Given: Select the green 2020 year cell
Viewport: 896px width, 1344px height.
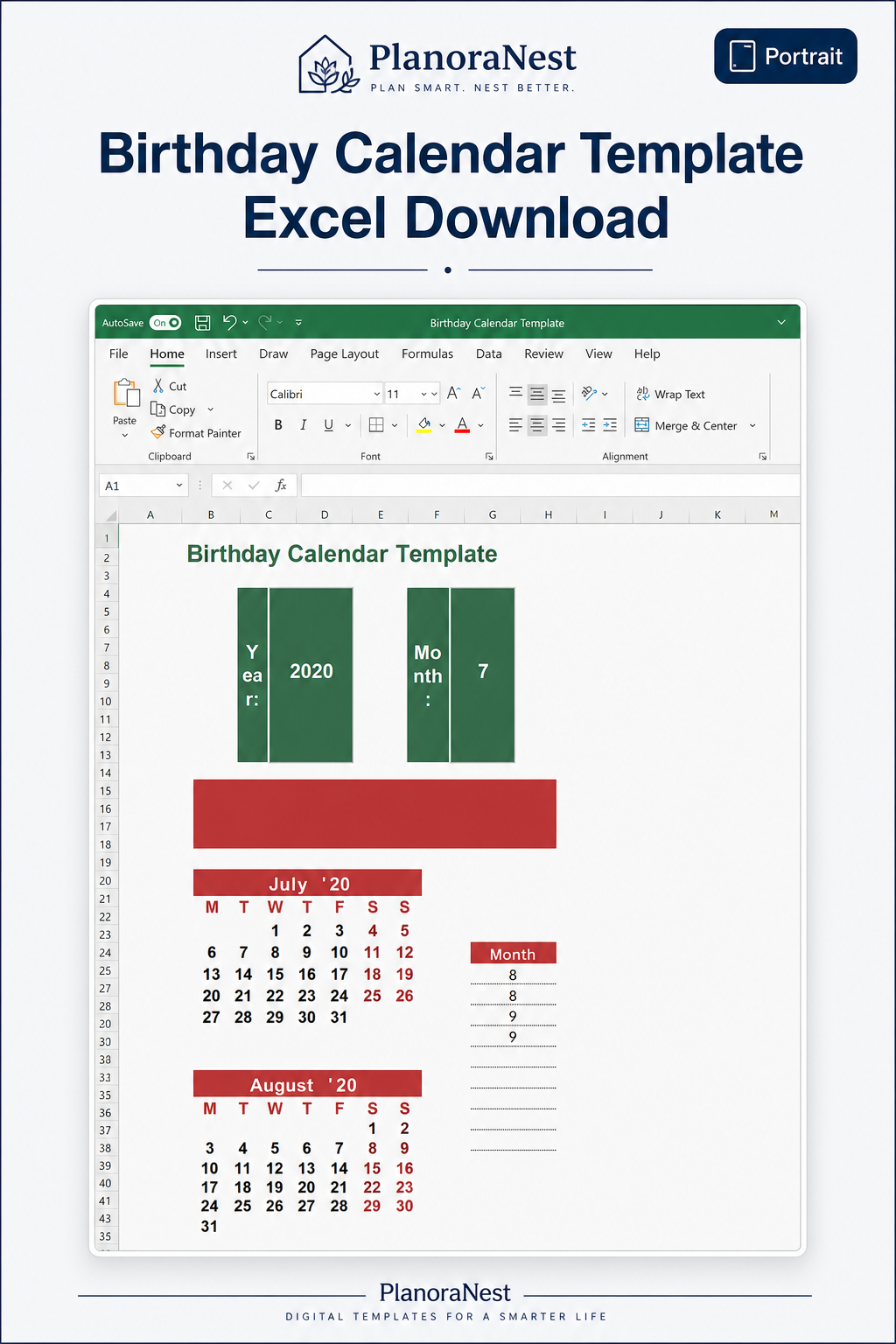Looking at the screenshot, I should 311,675.
